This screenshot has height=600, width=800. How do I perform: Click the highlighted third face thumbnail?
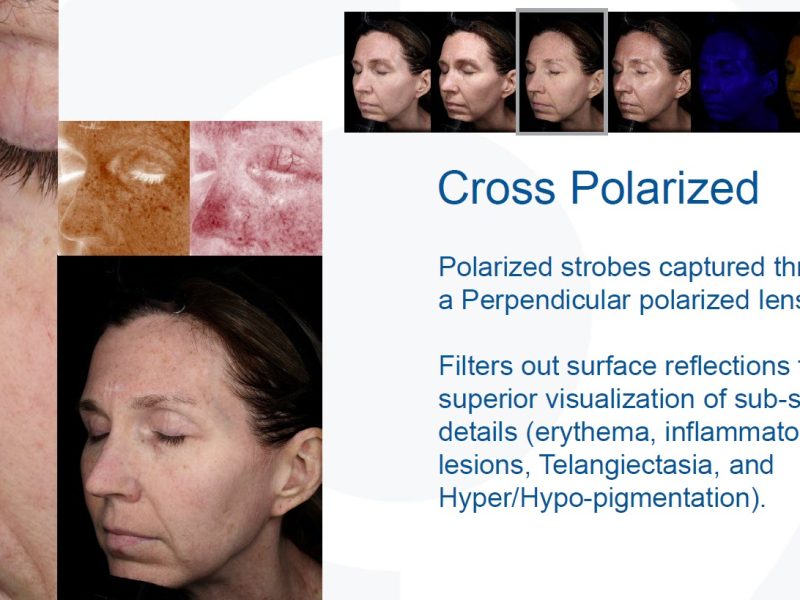tap(561, 72)
